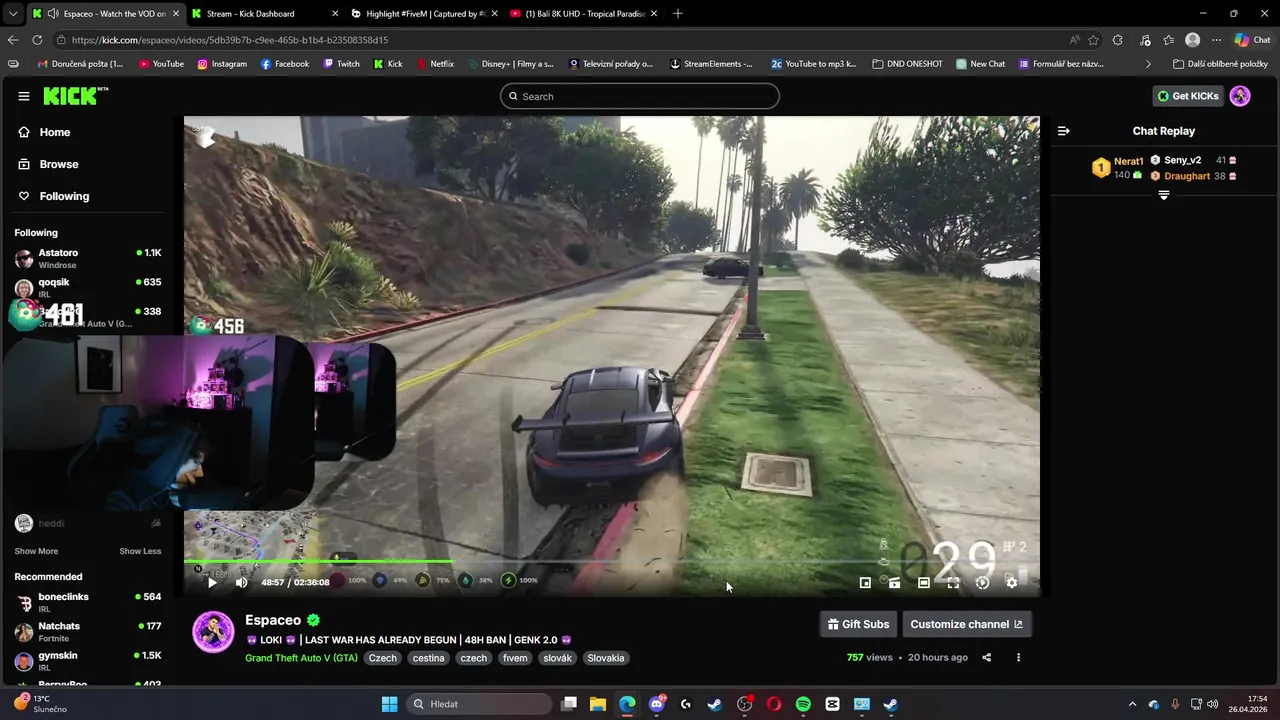Toggle fullscreen in the video player
Viewport: 1280px width, 720px height.
click(x=953, y=582)
